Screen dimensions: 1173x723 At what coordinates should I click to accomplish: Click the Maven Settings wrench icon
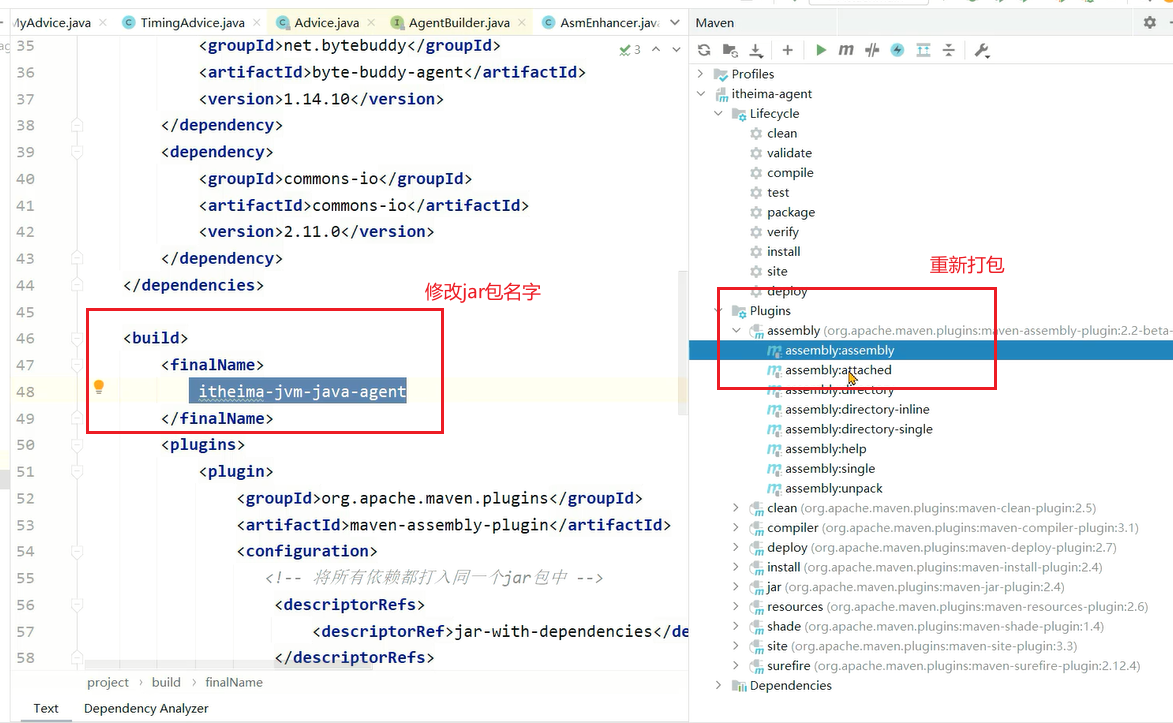click(x=981, y=50)
